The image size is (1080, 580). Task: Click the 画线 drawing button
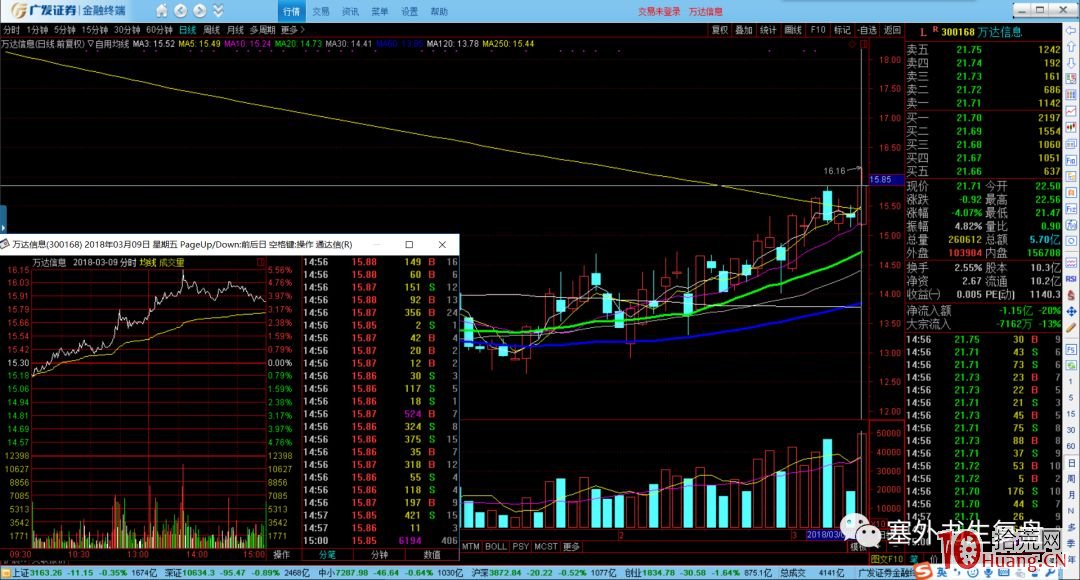point(793,30)
